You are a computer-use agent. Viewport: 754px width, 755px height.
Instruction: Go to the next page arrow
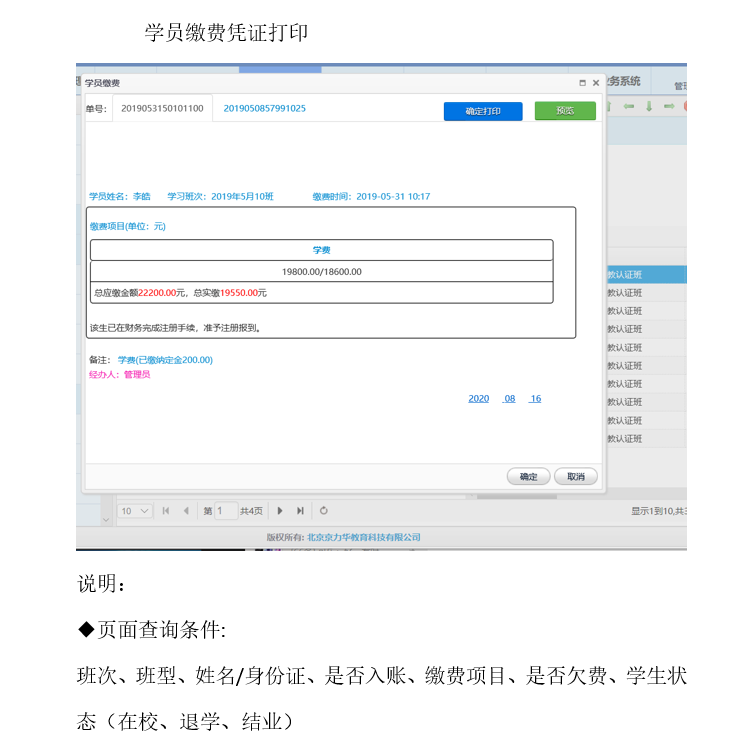(280, 511)
